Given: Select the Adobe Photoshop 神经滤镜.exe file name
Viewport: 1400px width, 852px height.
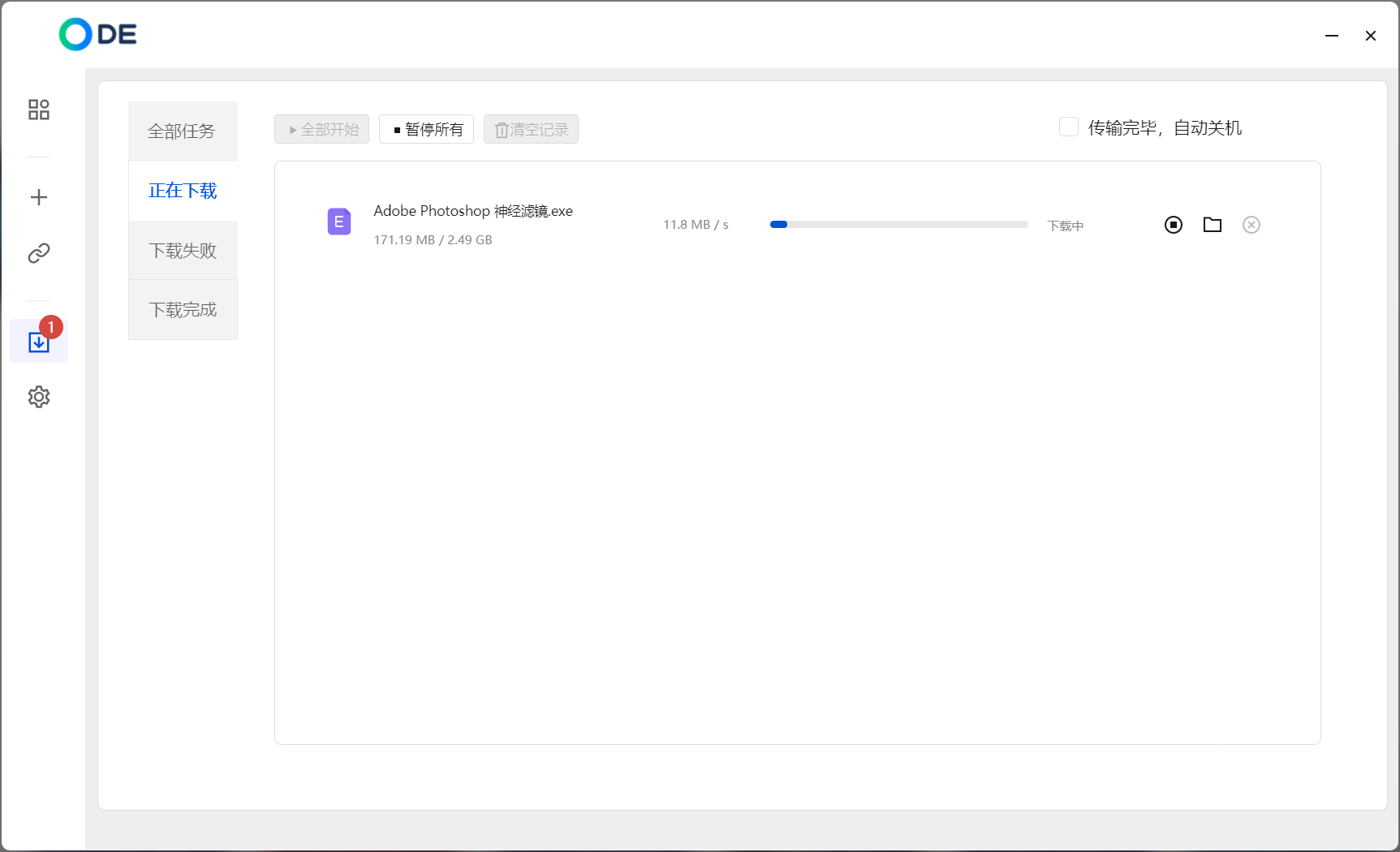Looking at the screenshot, I should tap(473, 211).
